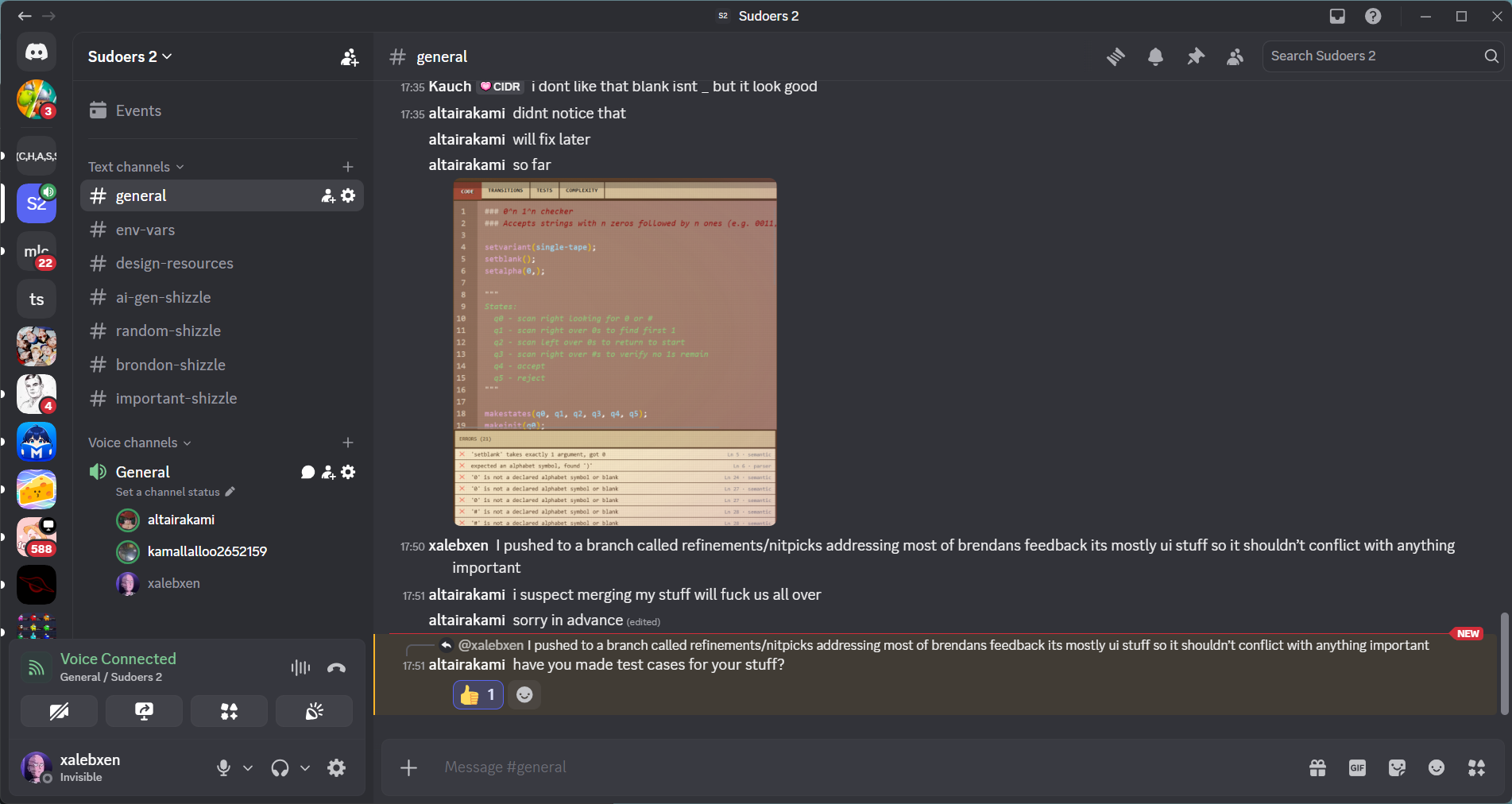Expand the Sudoers 2 server dropdown

pos(130,56)
